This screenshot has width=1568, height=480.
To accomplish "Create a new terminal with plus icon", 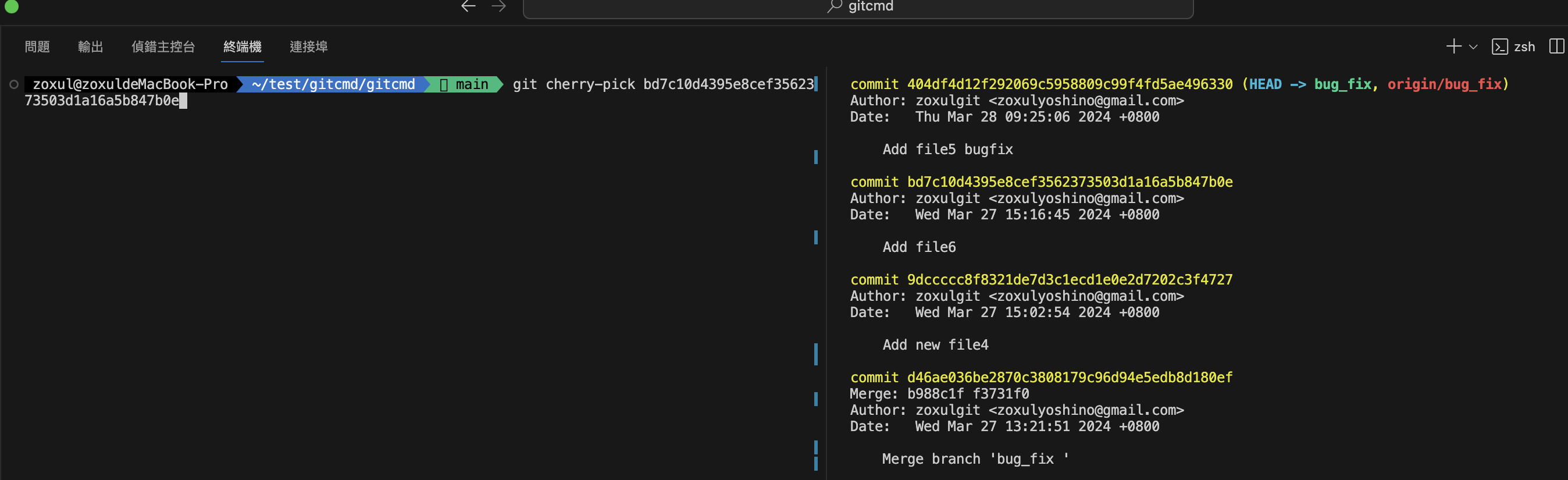I will [1453, 47].
